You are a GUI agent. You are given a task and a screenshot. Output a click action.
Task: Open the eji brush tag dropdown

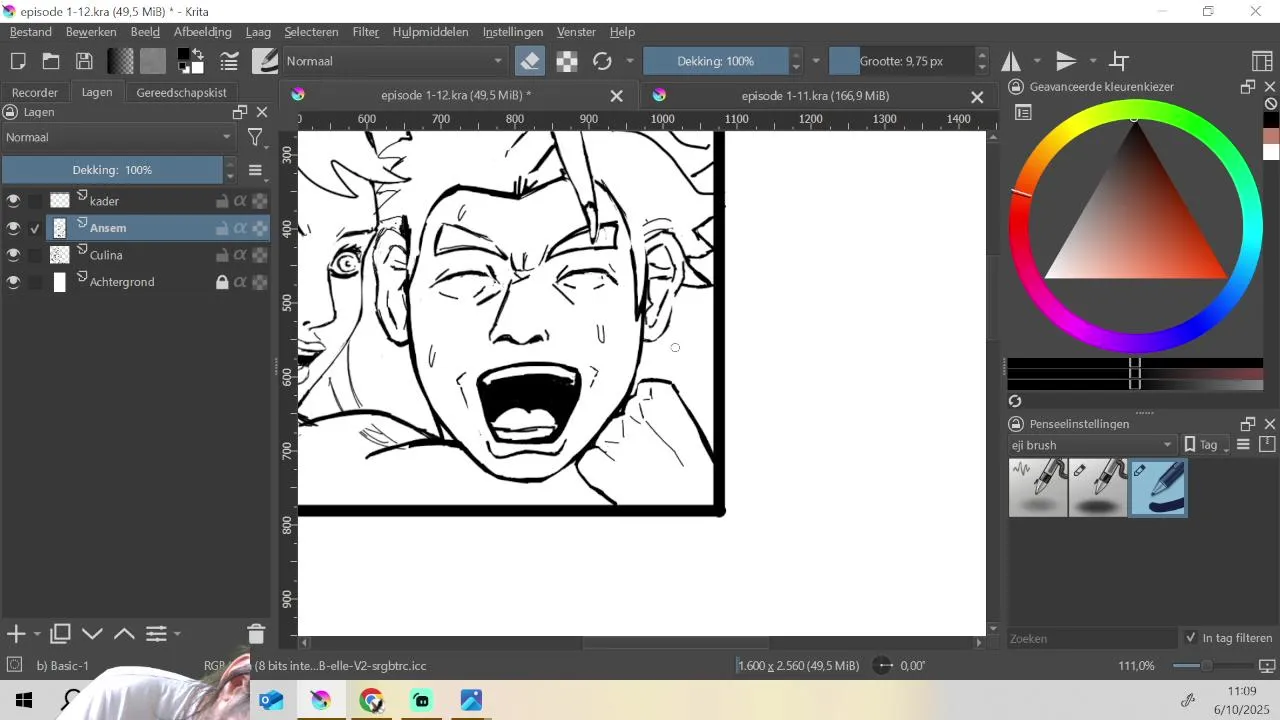pos(1092,445)
